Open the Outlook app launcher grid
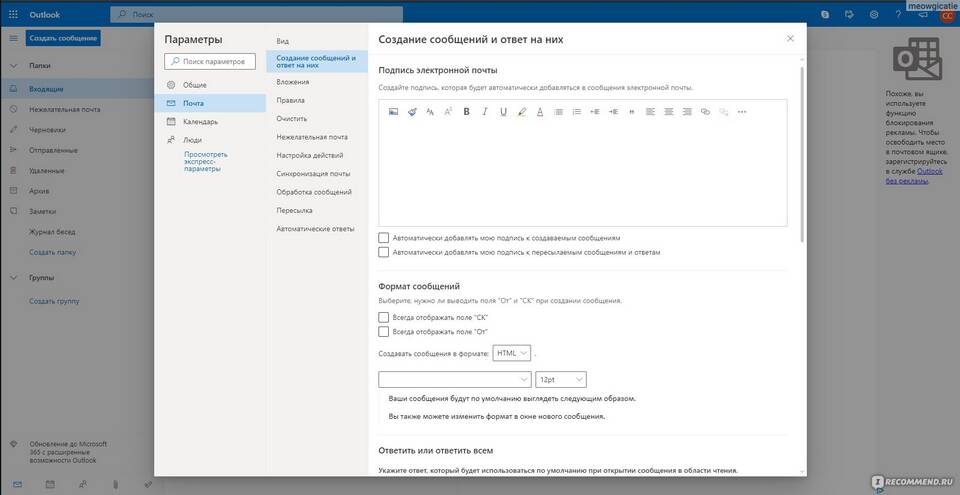This screenshot has width=960, height=495. pyautogui.click(x=14, y=15)
